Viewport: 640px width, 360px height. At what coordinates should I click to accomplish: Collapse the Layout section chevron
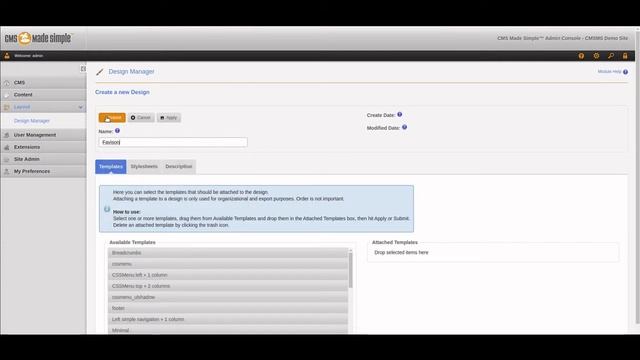[80, 107]
